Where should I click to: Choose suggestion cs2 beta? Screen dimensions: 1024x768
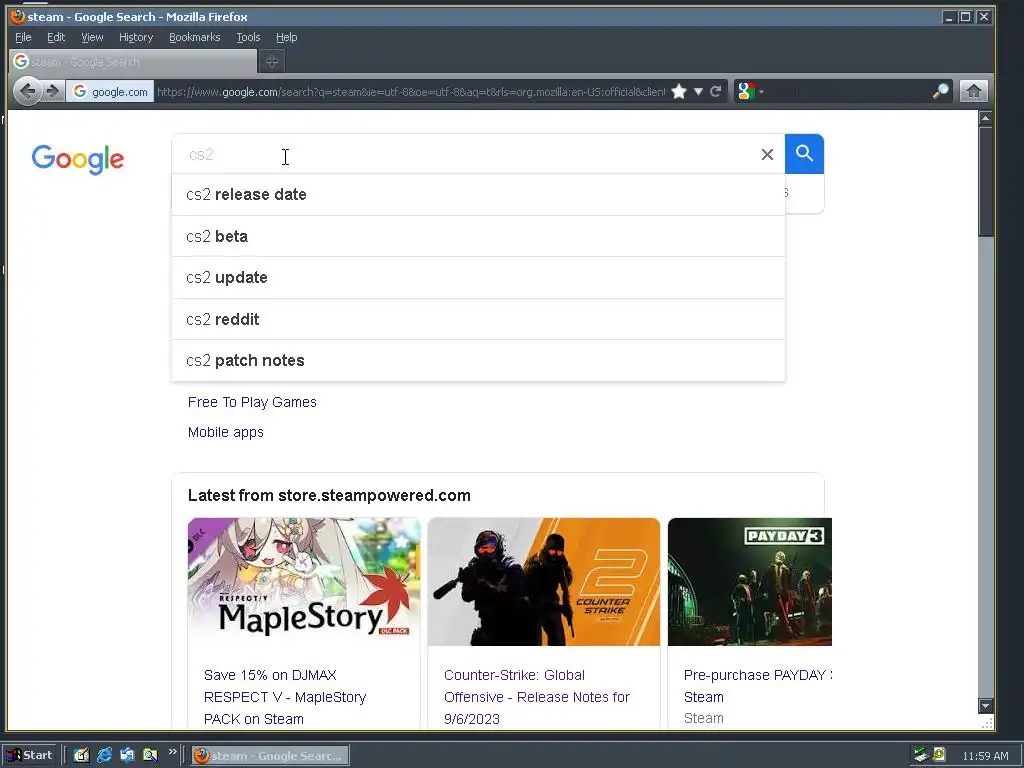pos(478,236)
